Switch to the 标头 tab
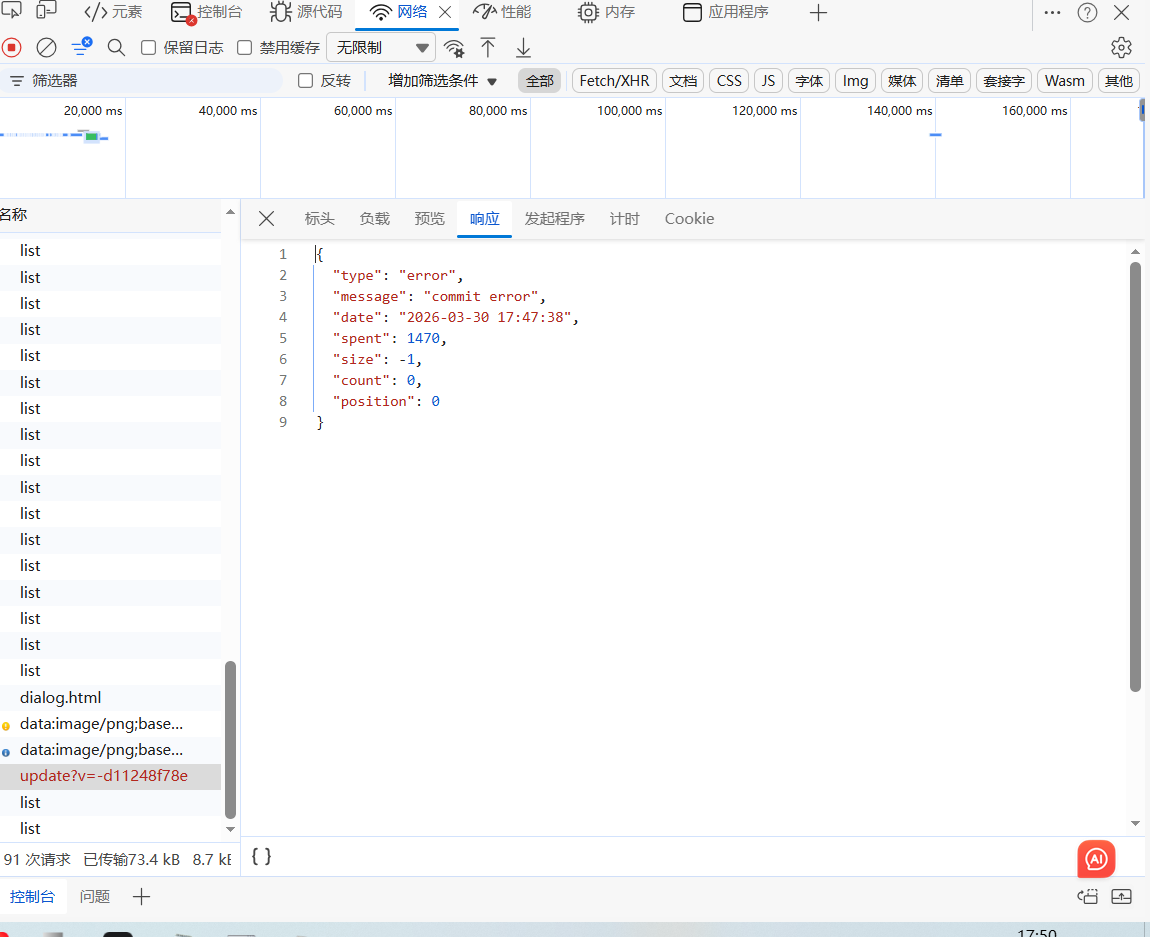The width and height of the screenshot is (1150, 937). (319, 219)
